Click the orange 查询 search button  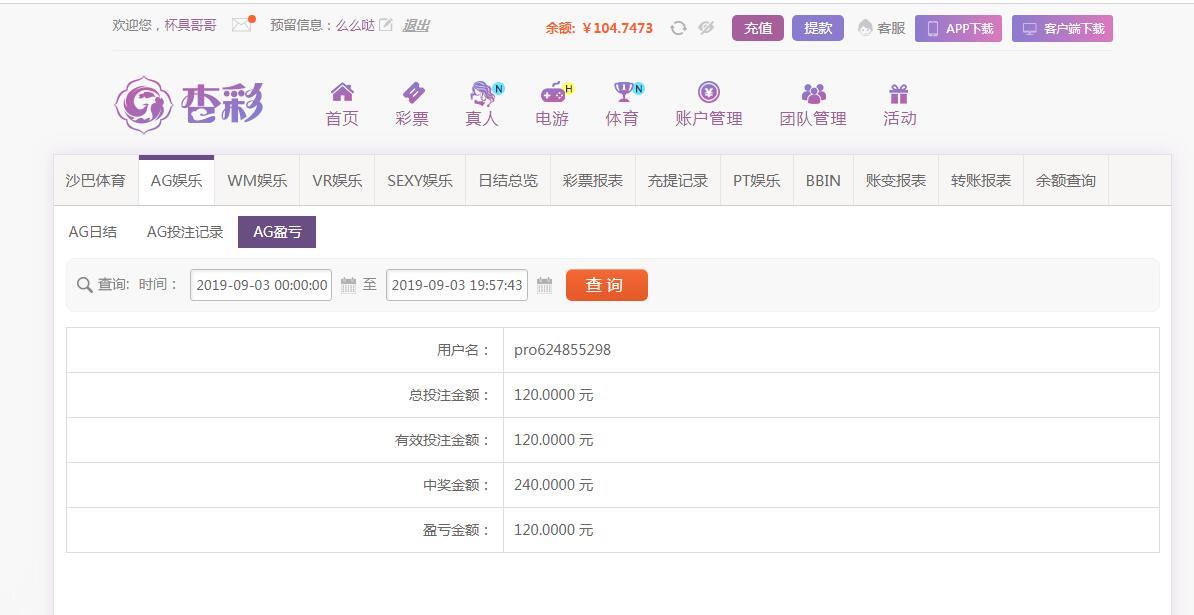pyautogui.click(x=607, y=285)
